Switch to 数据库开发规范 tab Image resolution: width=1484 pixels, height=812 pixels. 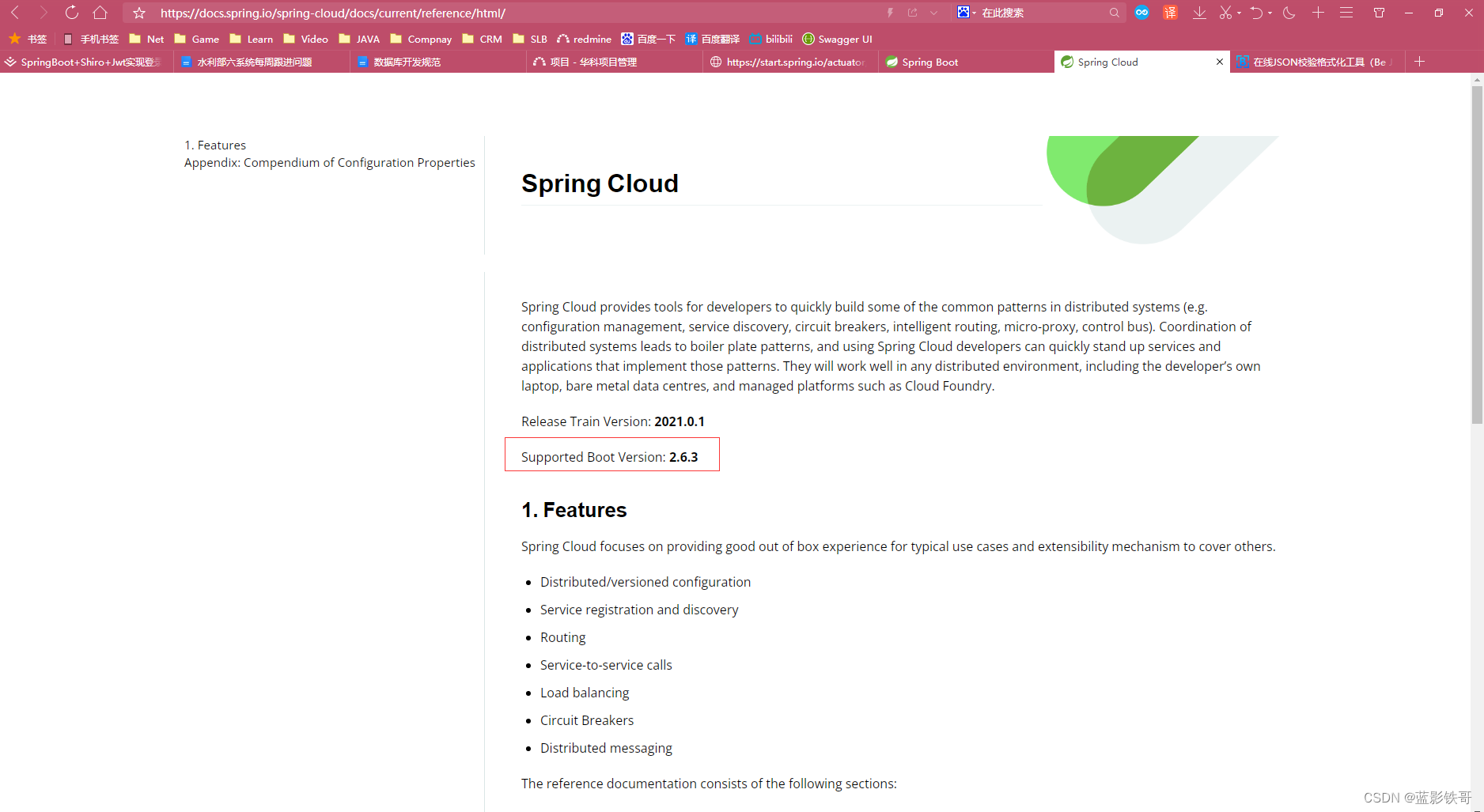click(439, 62)
